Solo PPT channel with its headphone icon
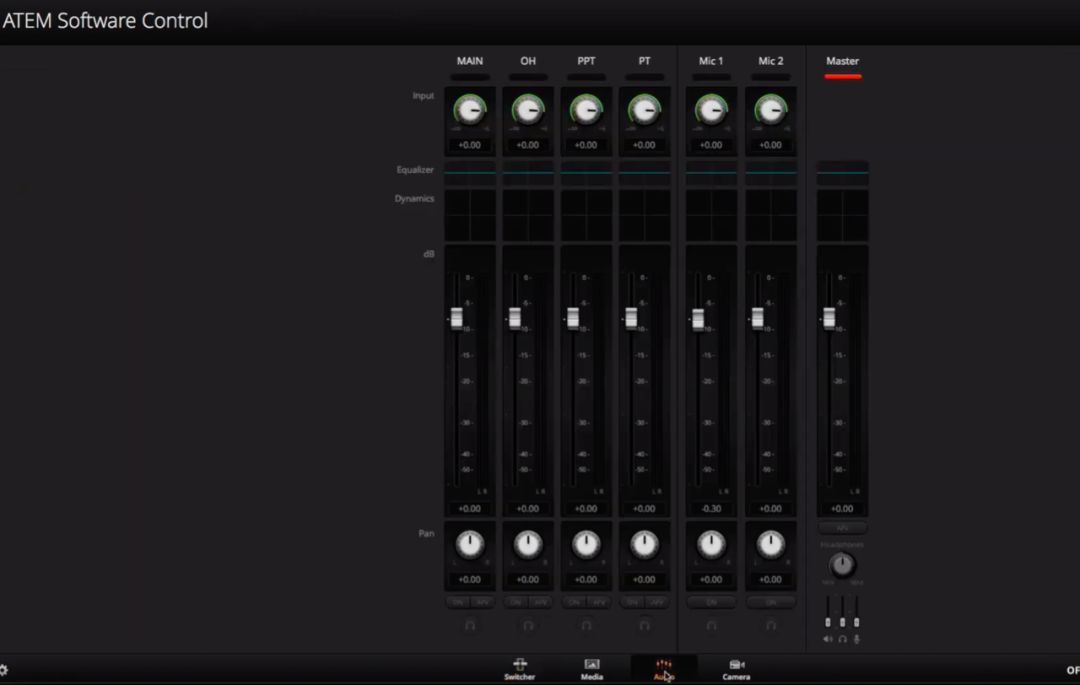This screenshot has width=1080, height=685. tap(586, 625)
